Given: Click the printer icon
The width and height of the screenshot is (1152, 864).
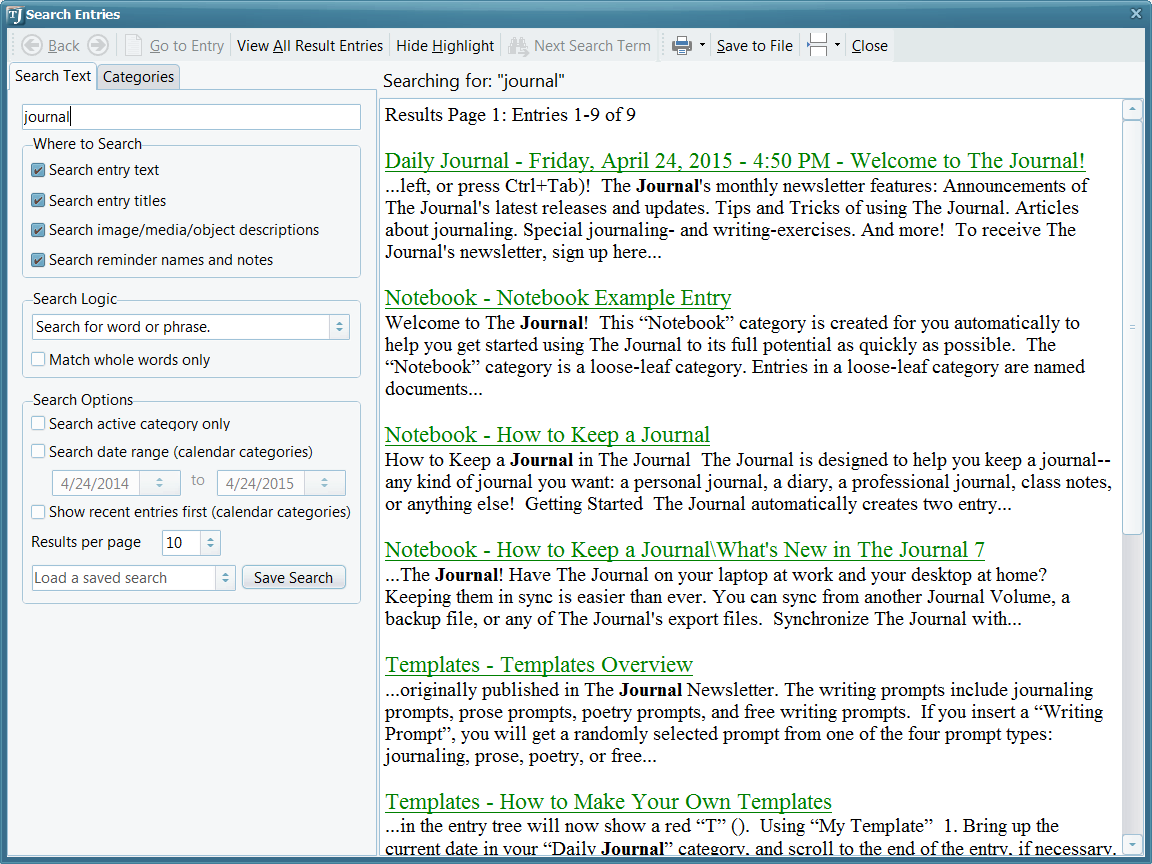Looking at the screenshot, I should click(682, 45).
